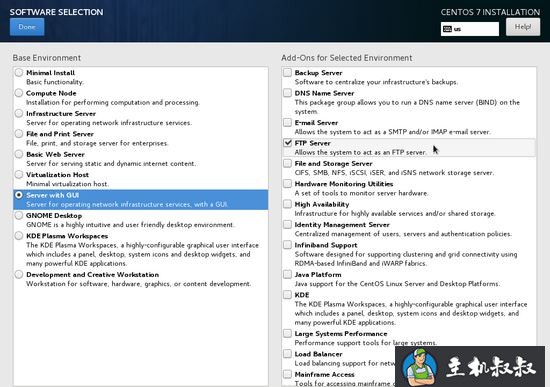Select KDE Plasma Workspaces radio button
This screenshot has width=550, height=387.
click(x=19, y=235)
